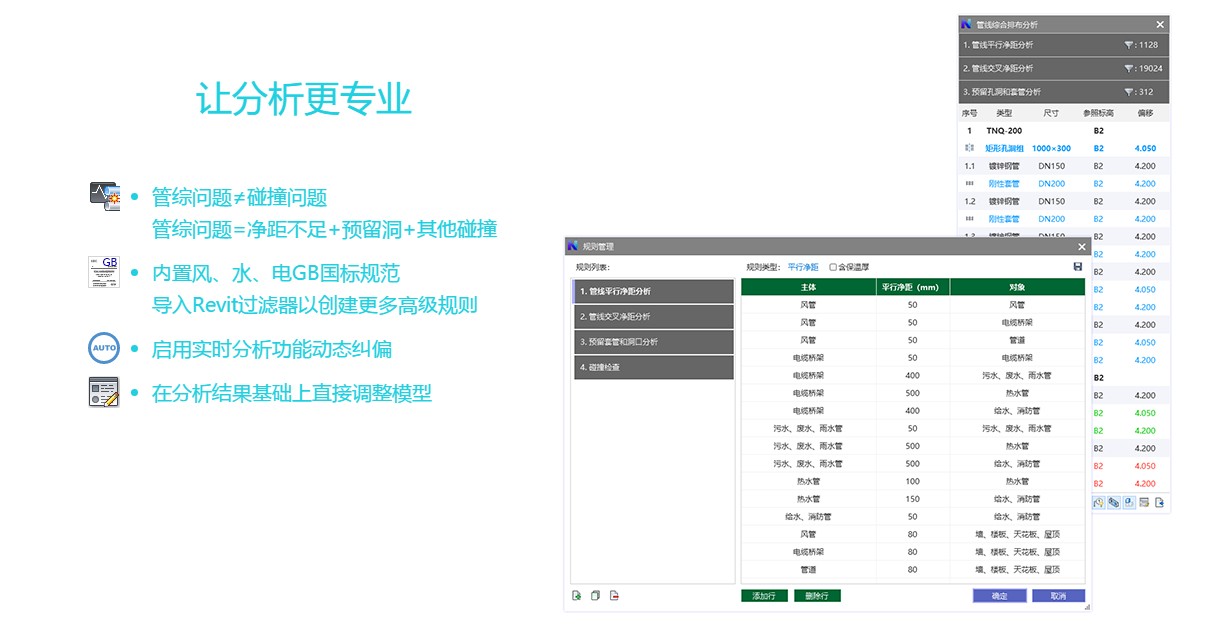Cancel with the 取消 button
This screenshot has width=1219, height=635.
[1057, 596]
